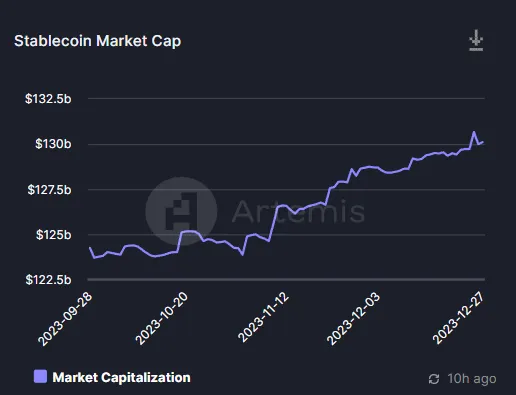The width and height of the screenshot is (516, 395).
Task: Click the line's final rightmost data point
Action: point(483,142)
